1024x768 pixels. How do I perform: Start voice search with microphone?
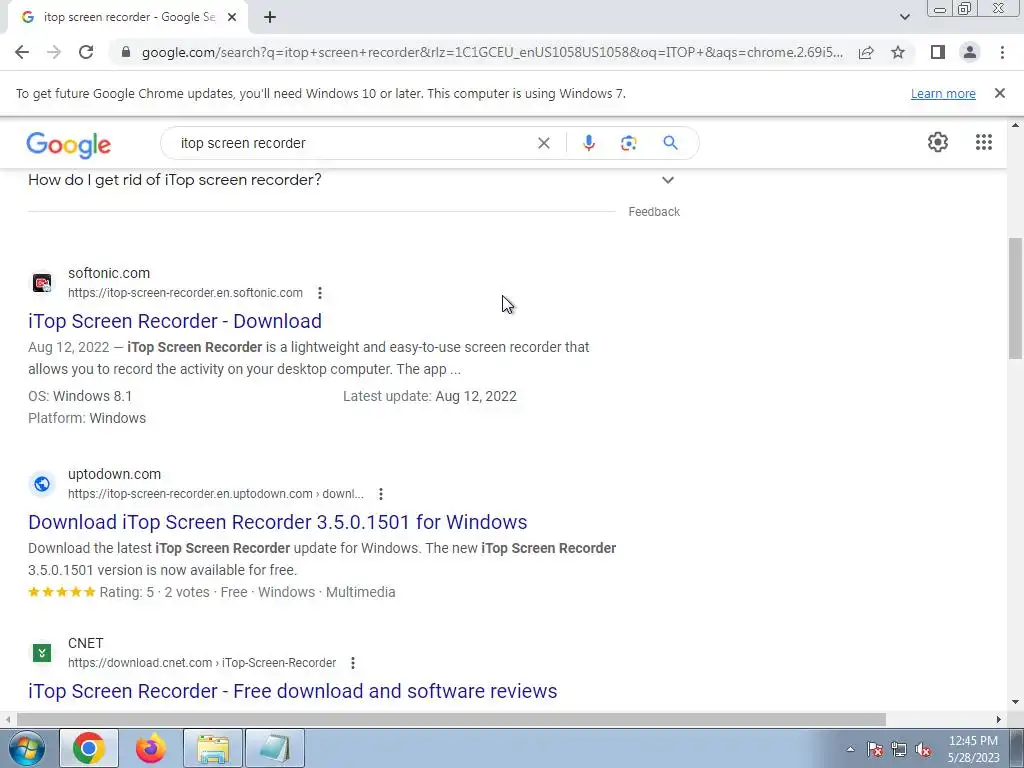pos(588,143)
